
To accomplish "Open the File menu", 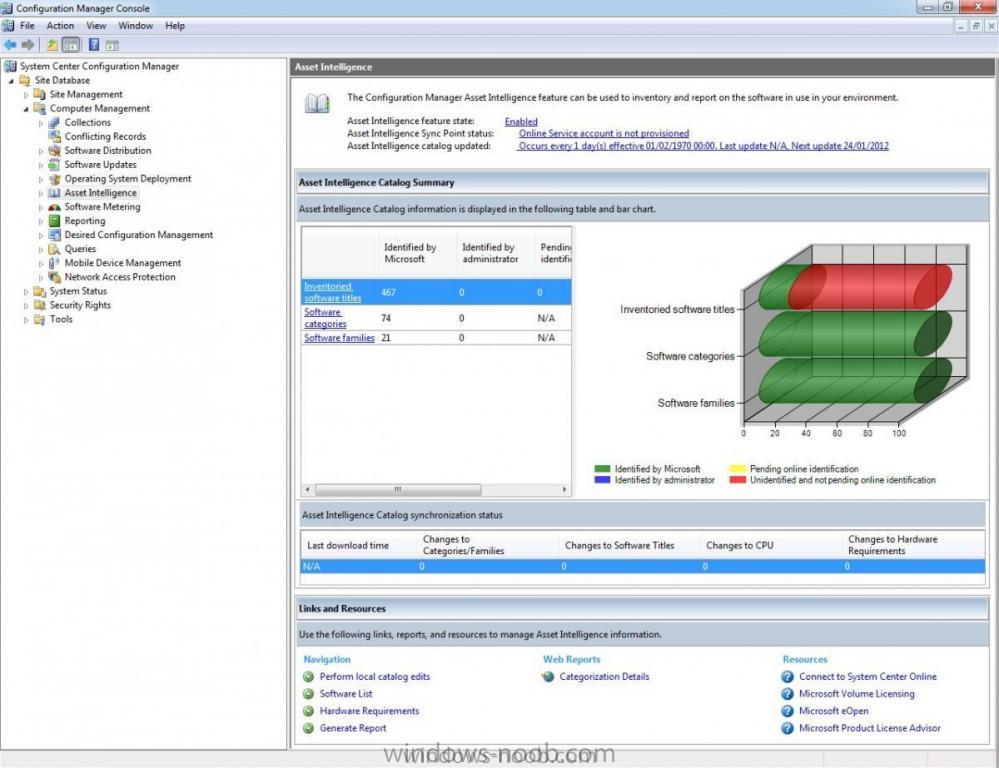I will click(27, 25).
